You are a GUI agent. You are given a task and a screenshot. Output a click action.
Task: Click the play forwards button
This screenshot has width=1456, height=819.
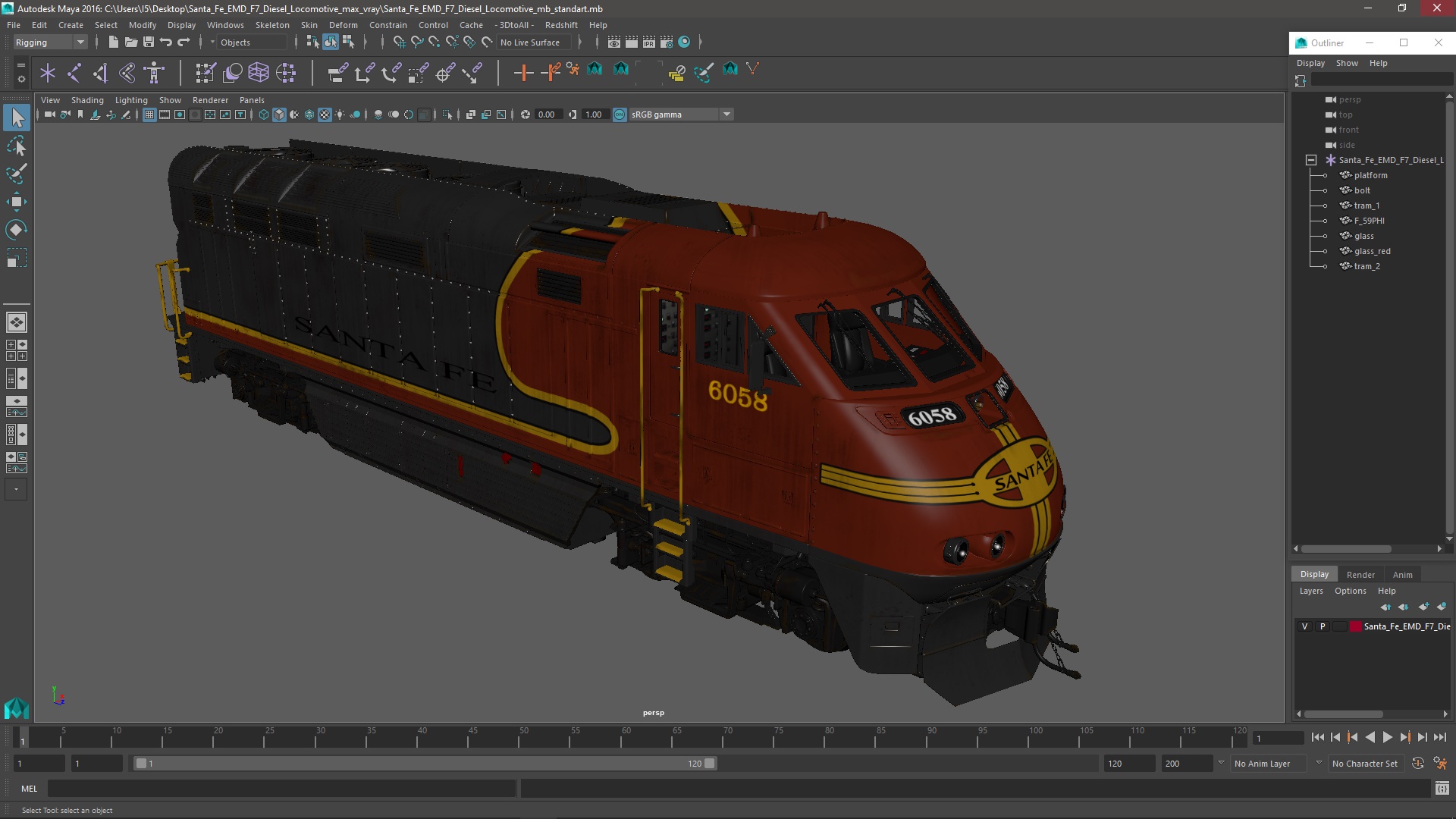(1387, 737)
